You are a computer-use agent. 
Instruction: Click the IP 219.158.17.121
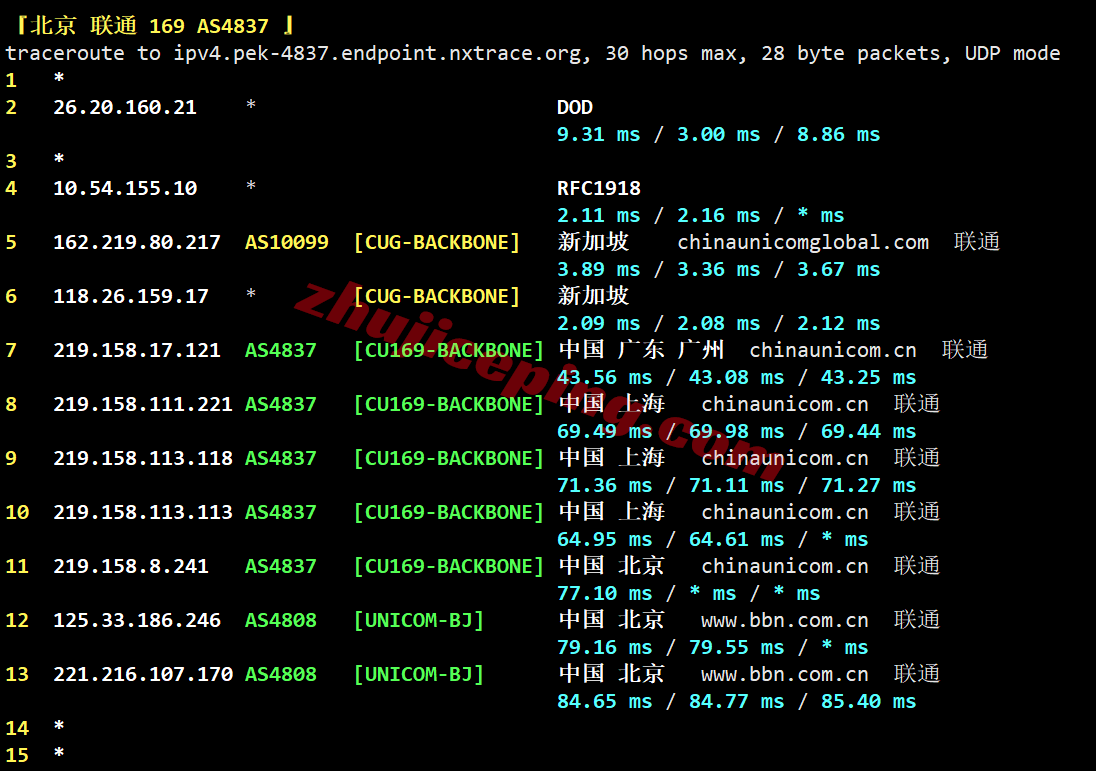pyautogui.click(x=136, y=350)
